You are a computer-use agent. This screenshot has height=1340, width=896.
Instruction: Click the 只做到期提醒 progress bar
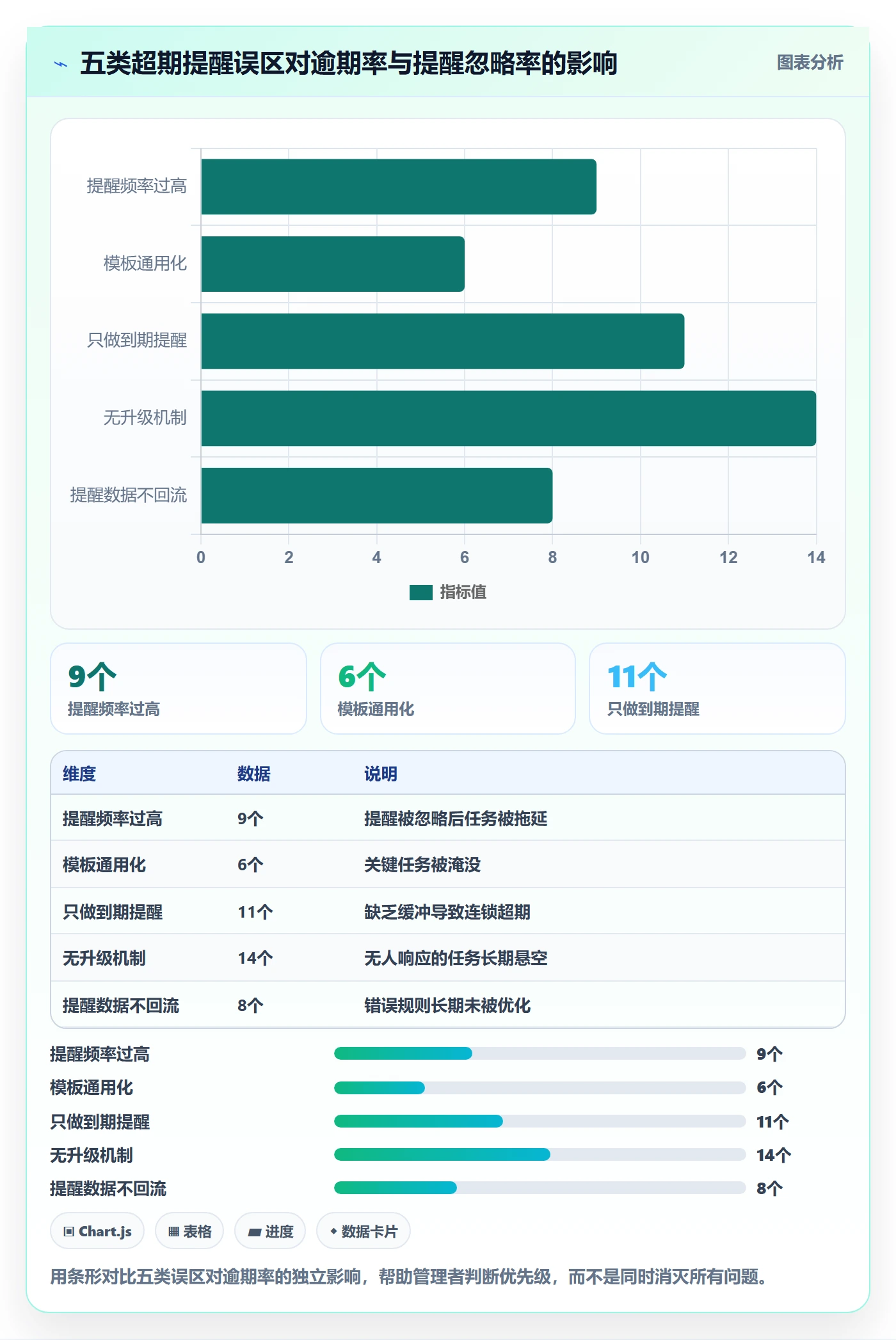540,1121
